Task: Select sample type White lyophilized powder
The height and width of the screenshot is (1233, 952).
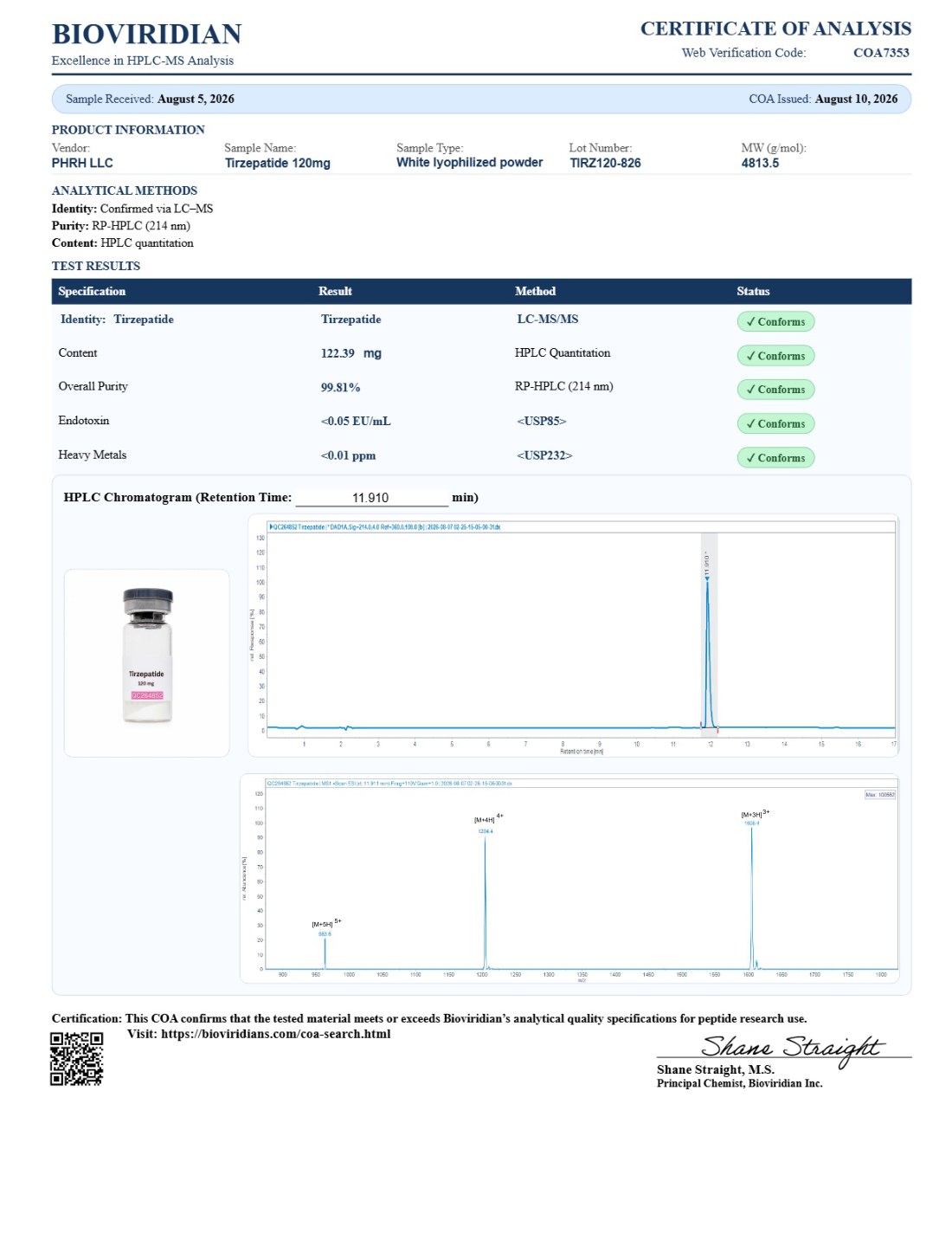Action: click(x=469, y=163)
